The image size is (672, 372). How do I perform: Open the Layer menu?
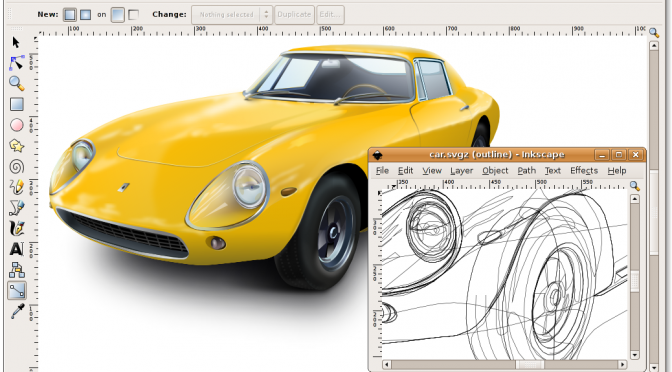[461, 171]
